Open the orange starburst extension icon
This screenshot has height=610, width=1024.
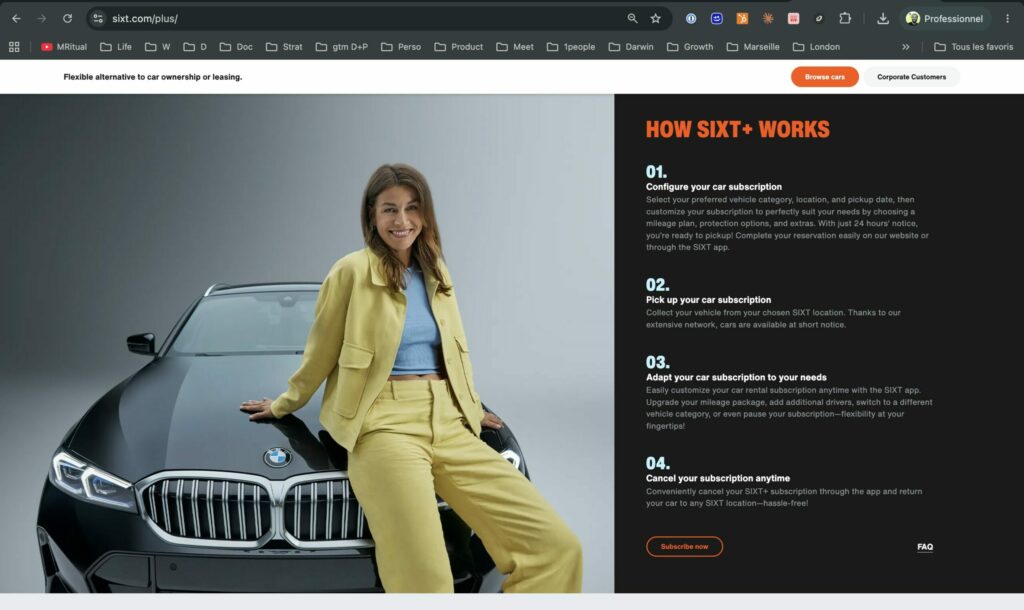[x=768, y=18]
